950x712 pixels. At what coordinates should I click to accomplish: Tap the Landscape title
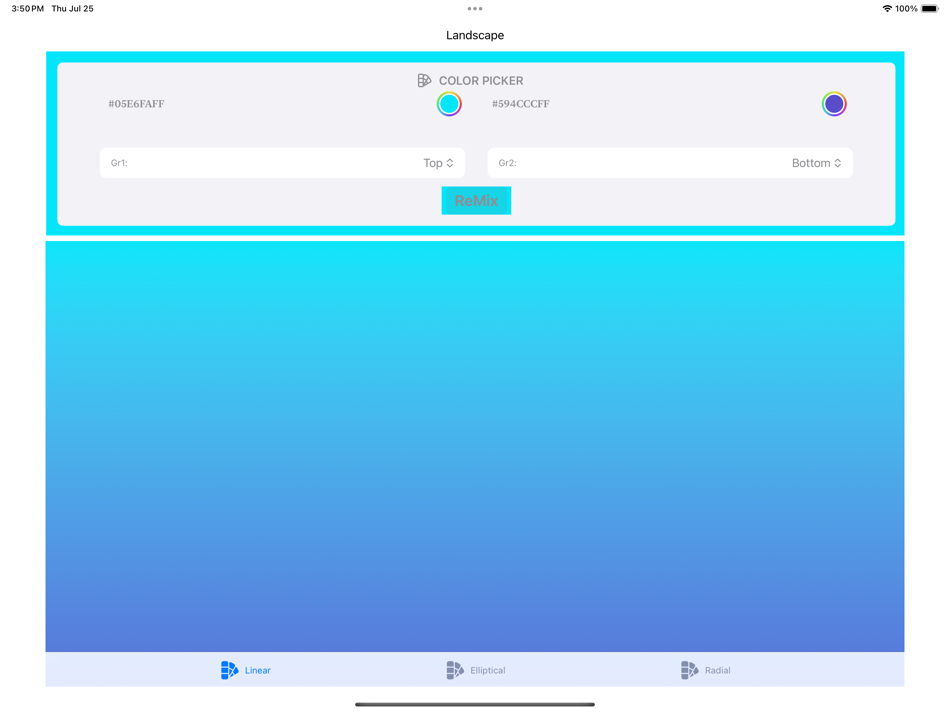point(475,35)
